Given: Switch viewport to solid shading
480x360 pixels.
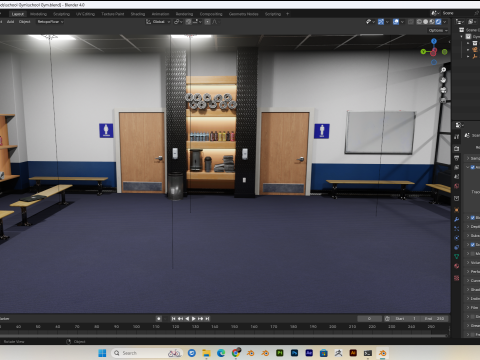Looking at the screenshot, I should click(426, 22).
